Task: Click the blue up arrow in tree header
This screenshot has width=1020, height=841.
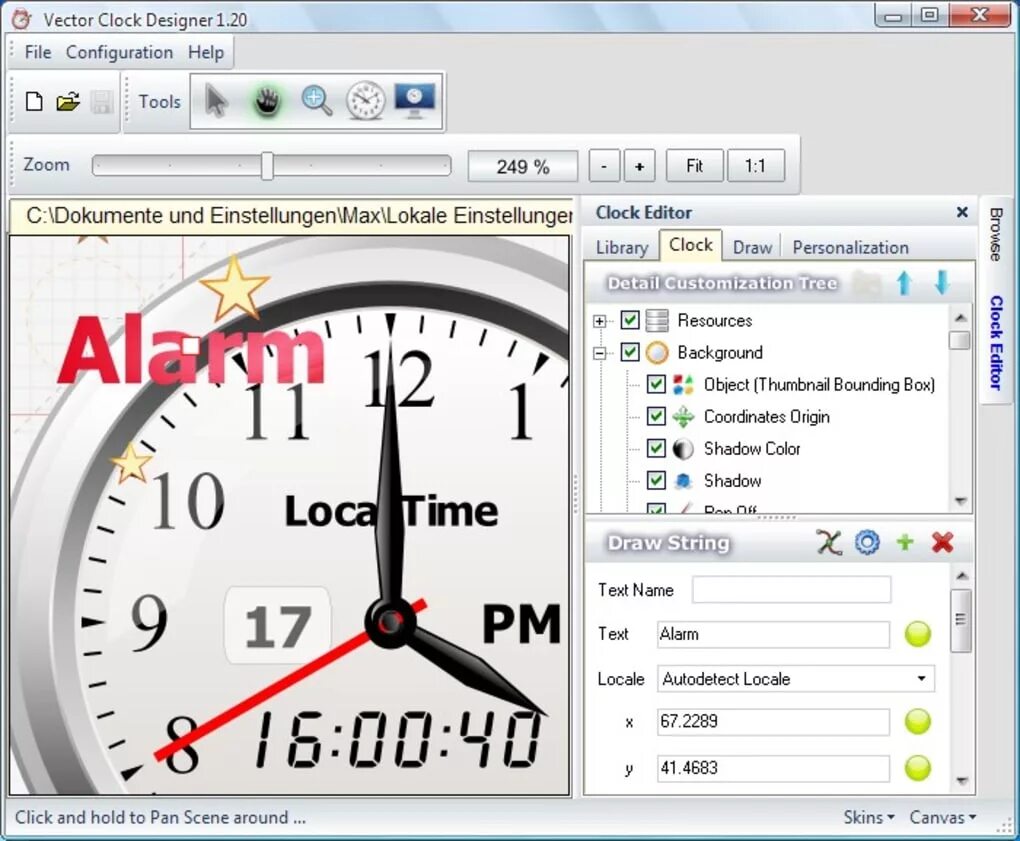Action: (x=904, y=283)
